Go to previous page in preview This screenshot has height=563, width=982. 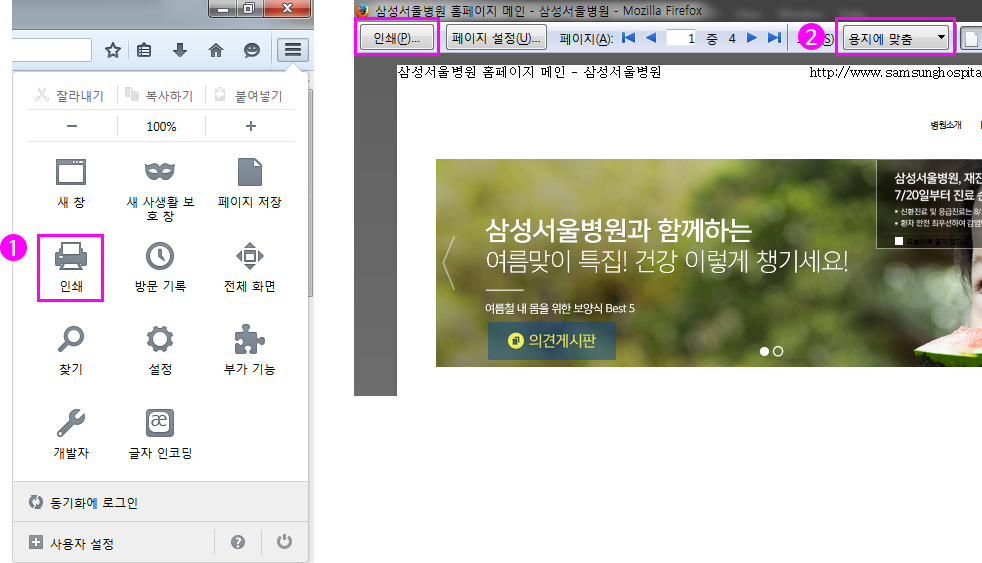click(x=651, y=38)
